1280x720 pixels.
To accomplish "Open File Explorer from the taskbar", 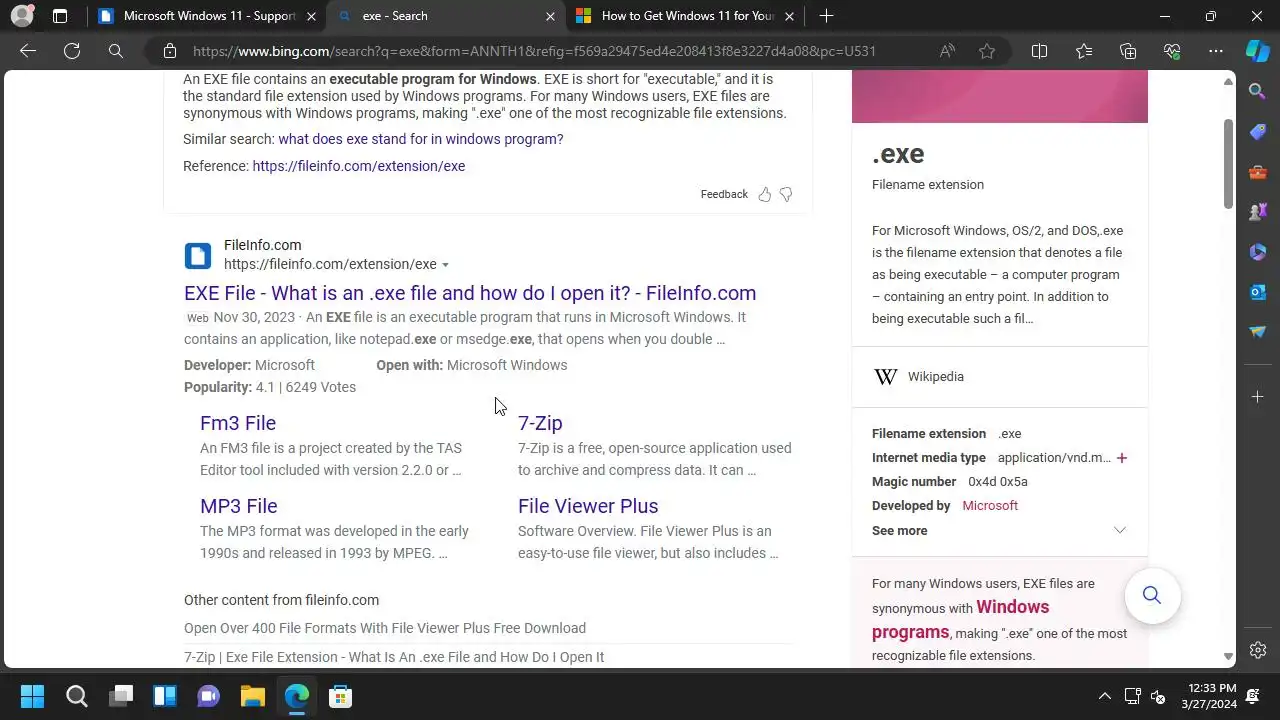I will point(252,696).
